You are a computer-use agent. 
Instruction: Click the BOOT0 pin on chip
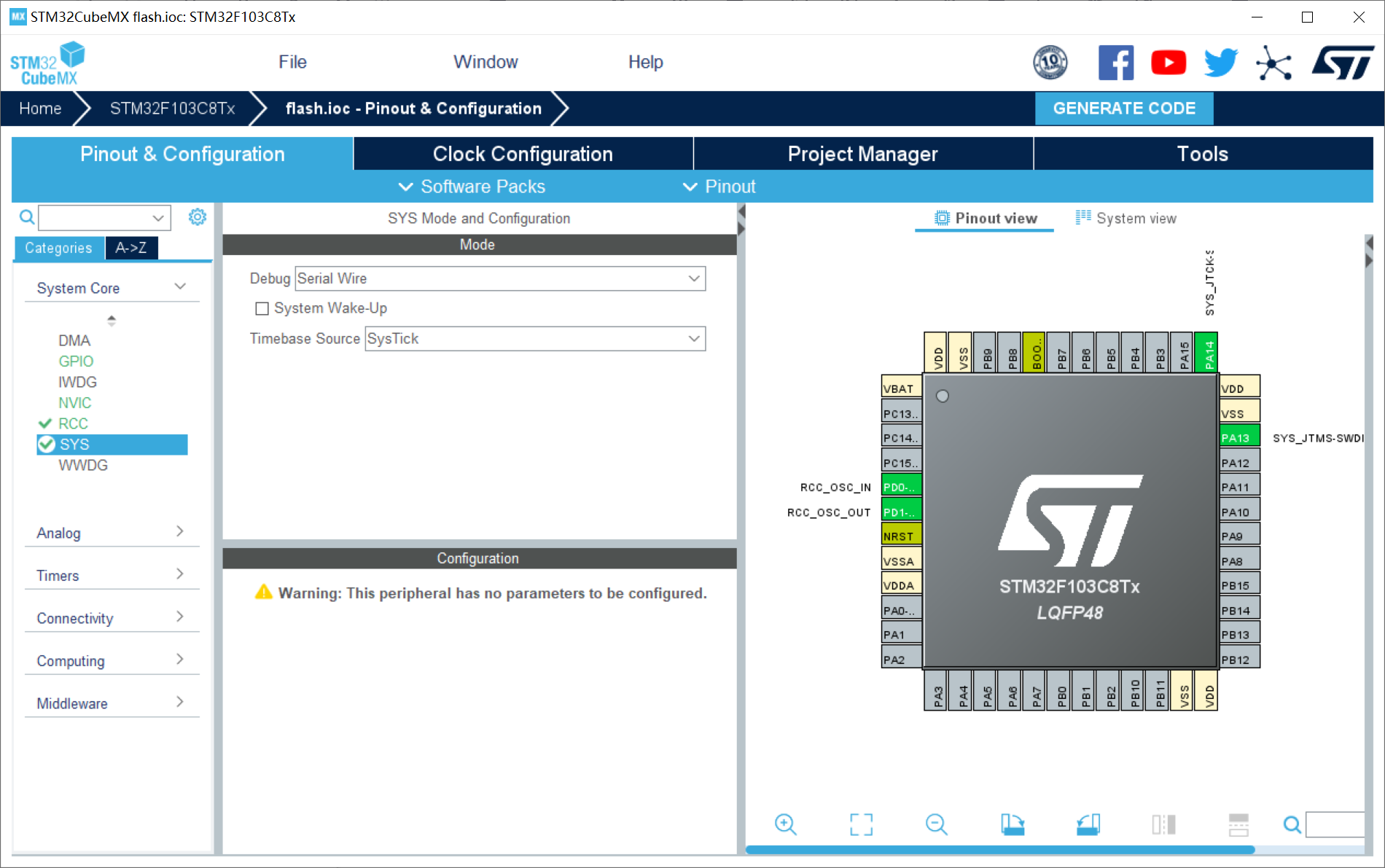coord(1035,352)
